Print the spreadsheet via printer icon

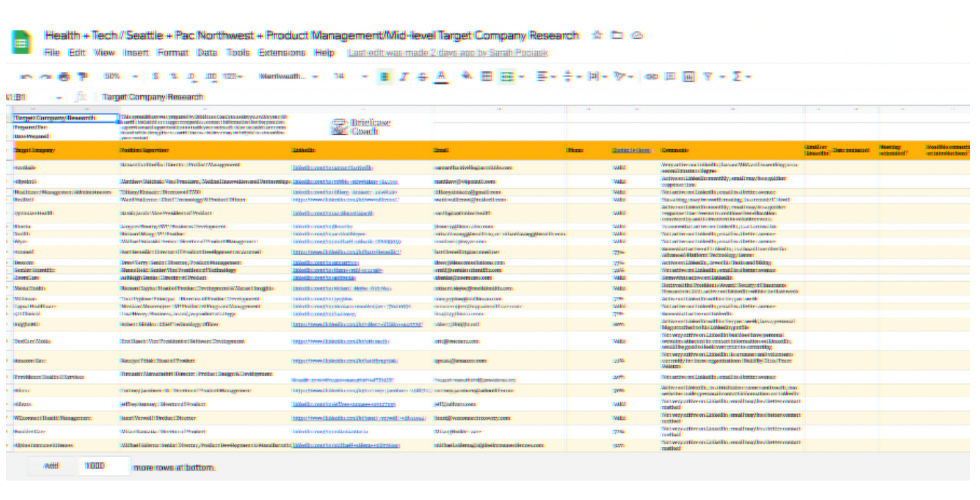64,77
